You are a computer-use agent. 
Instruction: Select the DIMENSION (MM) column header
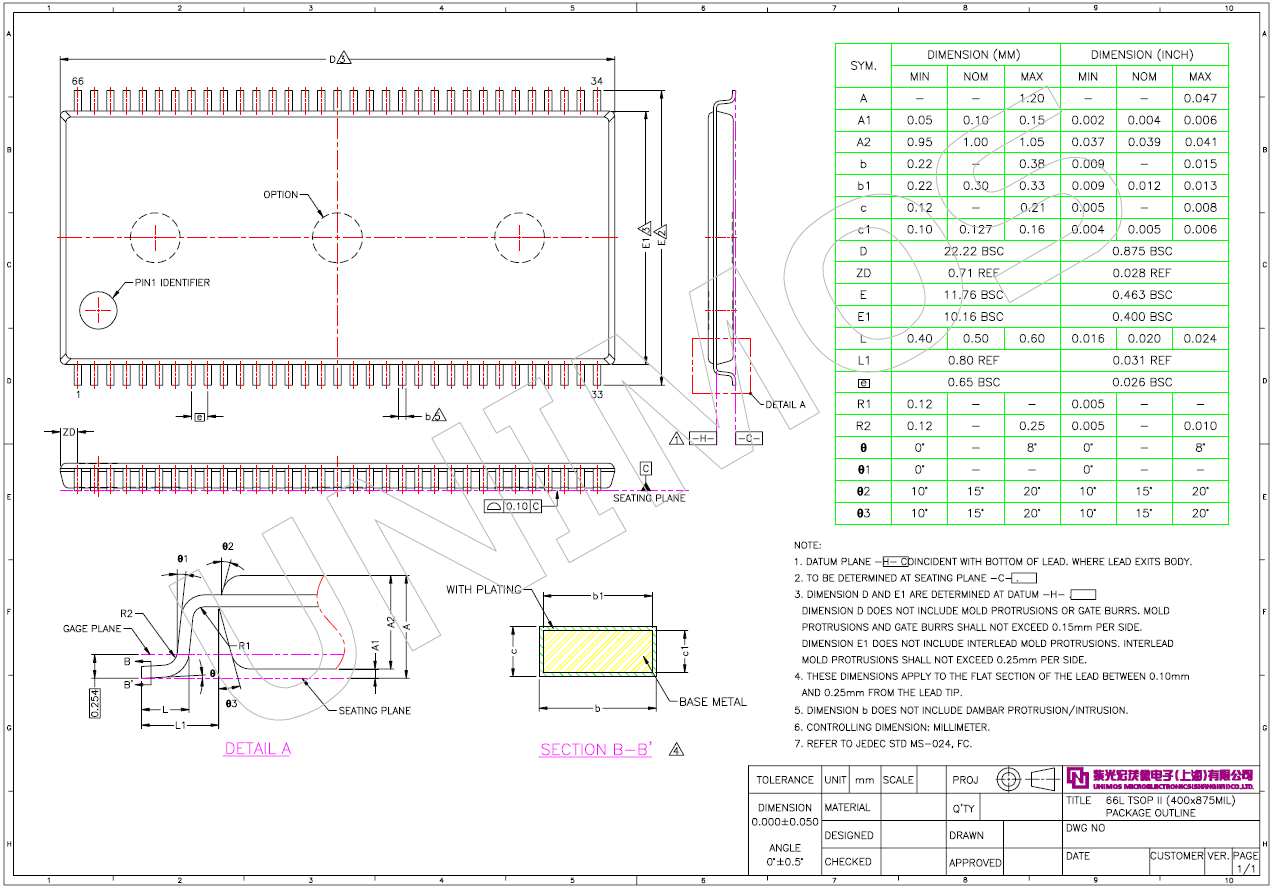coord(975,55)
